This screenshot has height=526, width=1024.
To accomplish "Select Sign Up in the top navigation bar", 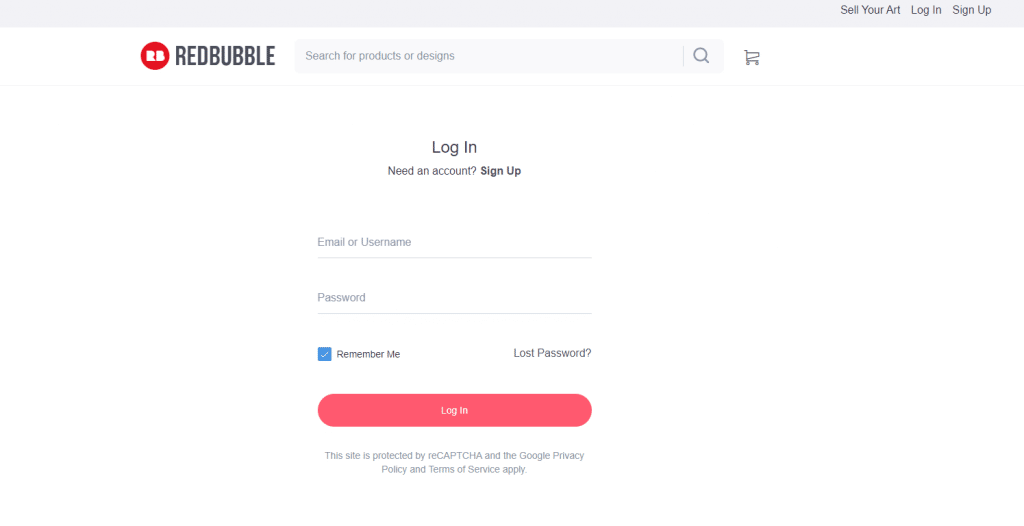I will [x=971, y=10].
